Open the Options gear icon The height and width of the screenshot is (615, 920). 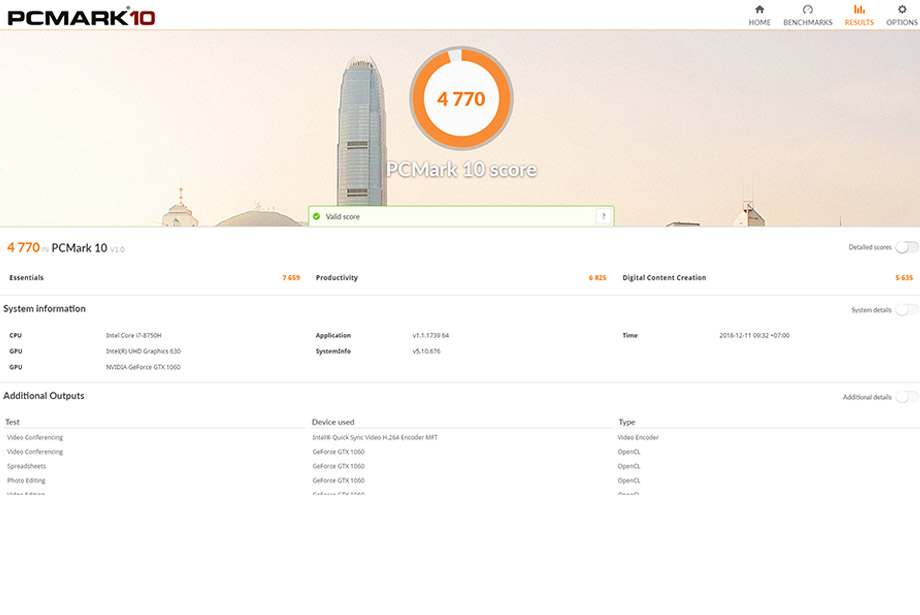(x=902, y=9)
